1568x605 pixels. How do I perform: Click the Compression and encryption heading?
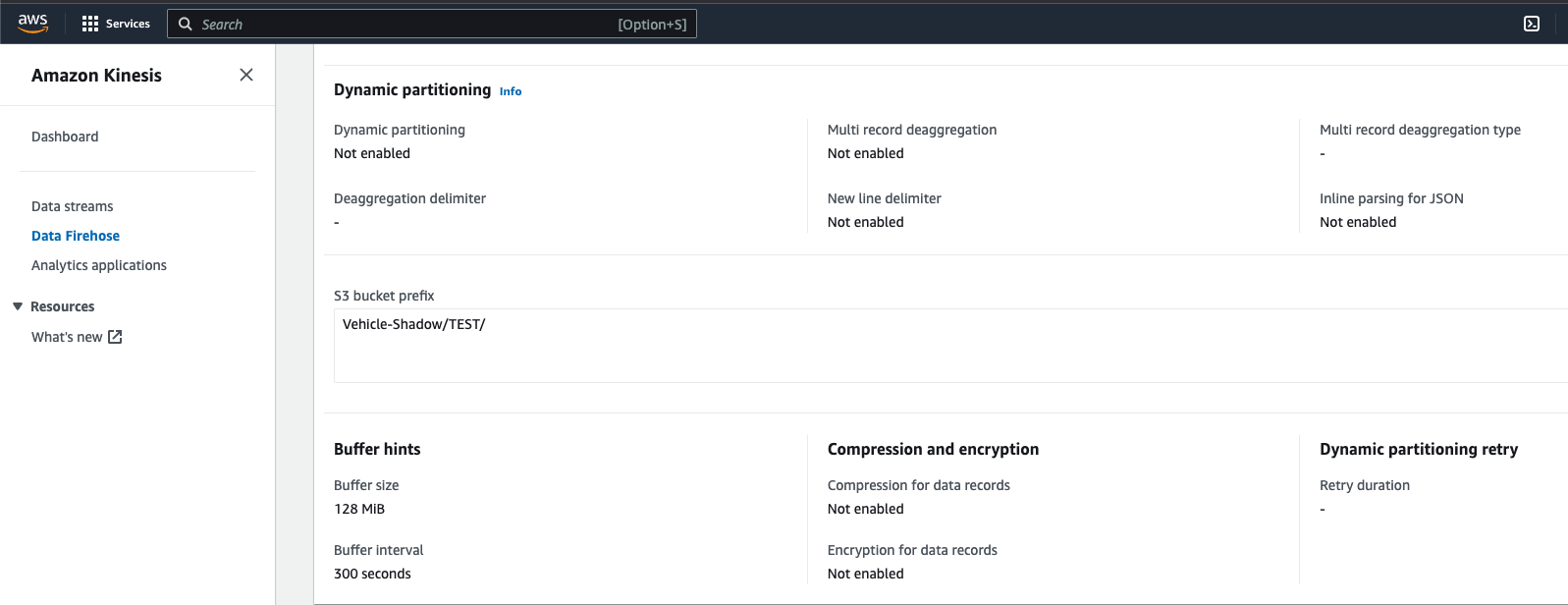(933, 449)
